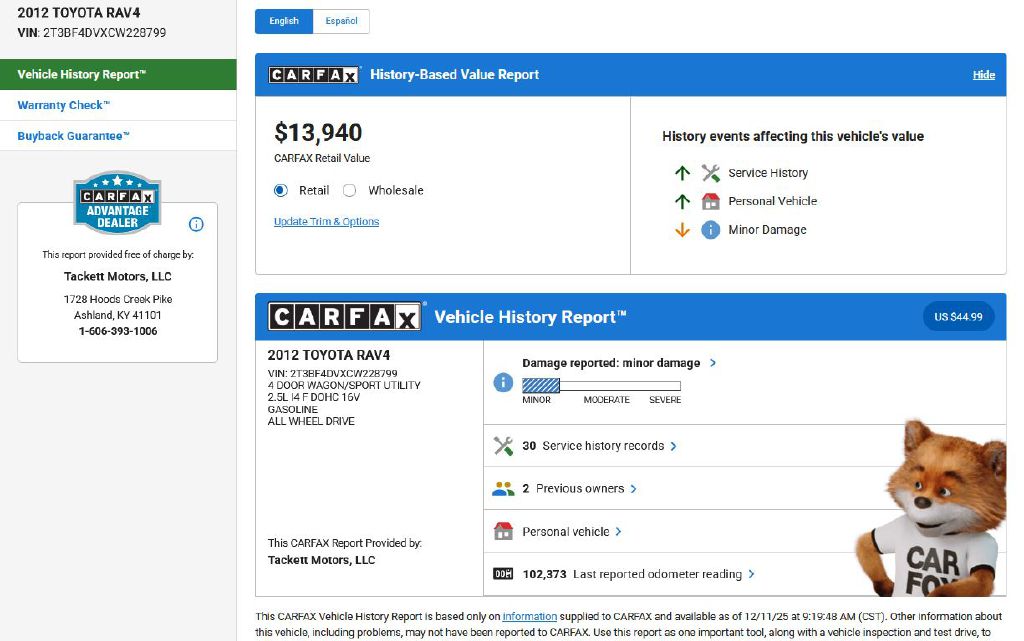This screenshot has height=641, width=1024.
Task: Select the Retail value radio button
Action: (281, 190)
